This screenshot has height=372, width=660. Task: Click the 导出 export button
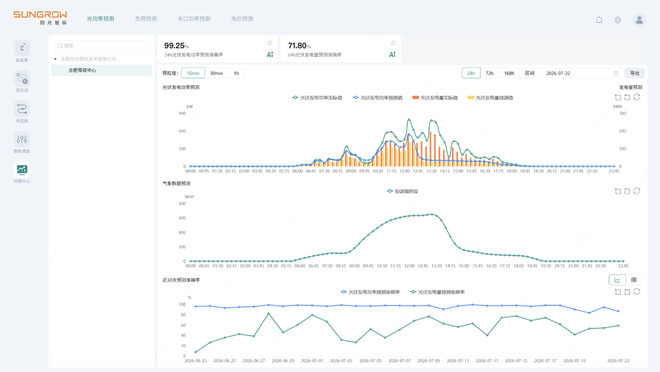tap(635, 73)
